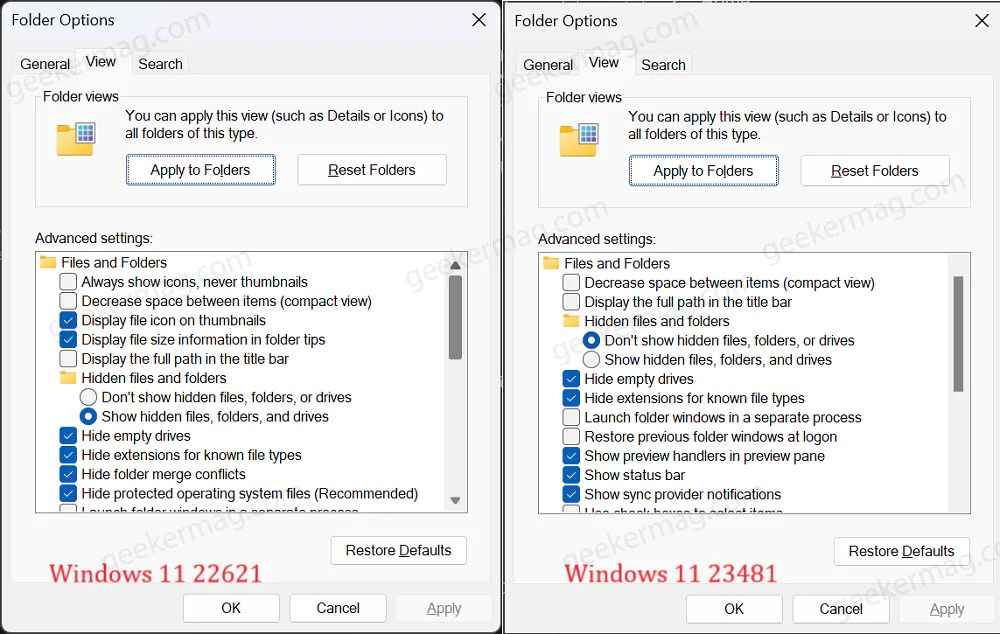Uncheck 'Hide protected operating system files (Recommended)'
The width and height of the screenshot is (1000, 634).
point(68,493)
